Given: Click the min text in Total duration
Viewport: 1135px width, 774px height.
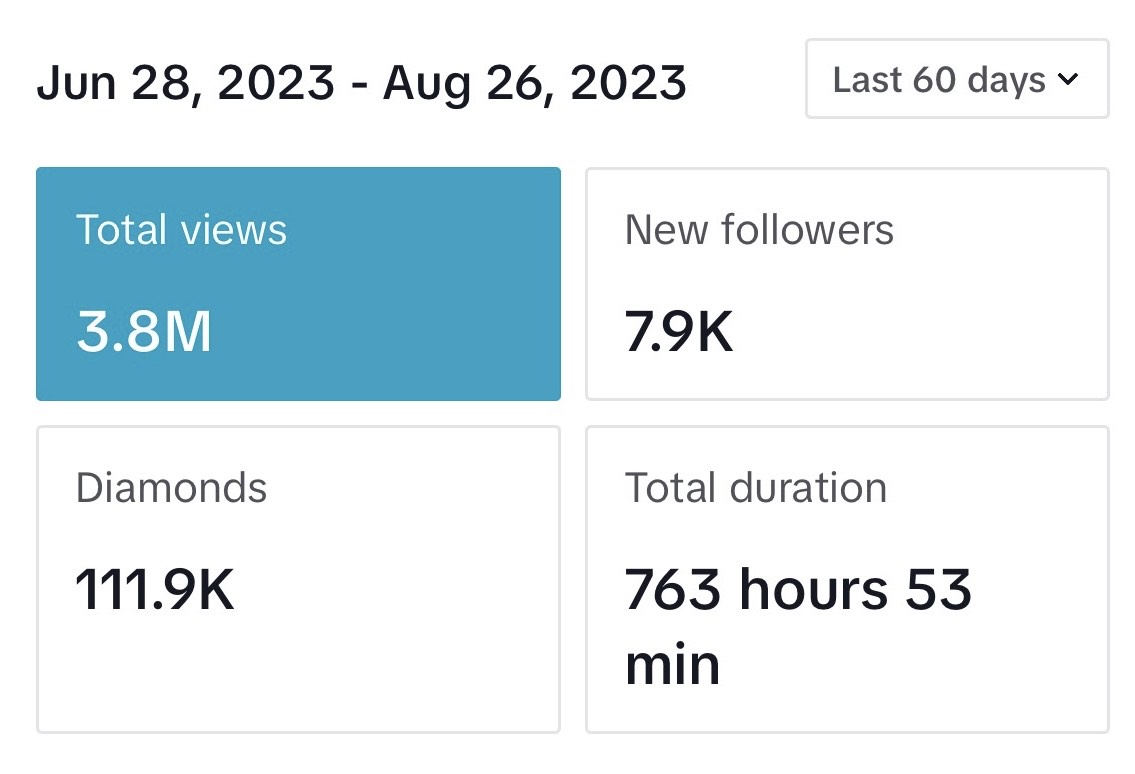Looking at the screenshot, I should click(672, 665).
